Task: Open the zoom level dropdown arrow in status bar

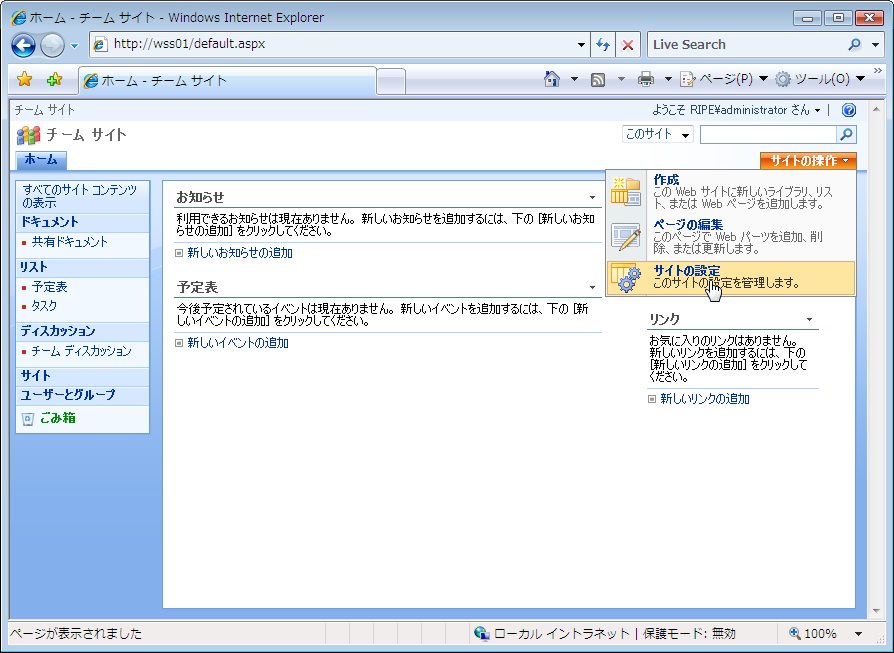Action: 858,634
